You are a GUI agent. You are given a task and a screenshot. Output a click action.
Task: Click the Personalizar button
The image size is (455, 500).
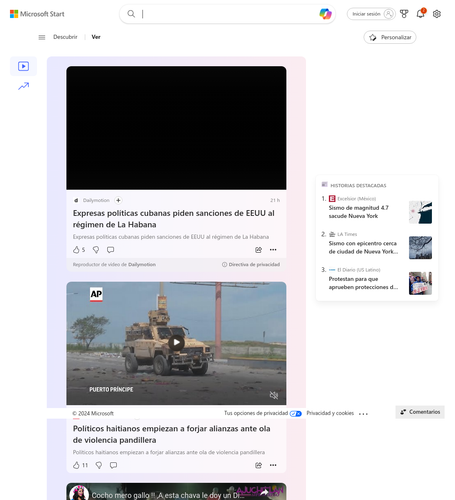(x=390, y=37)
